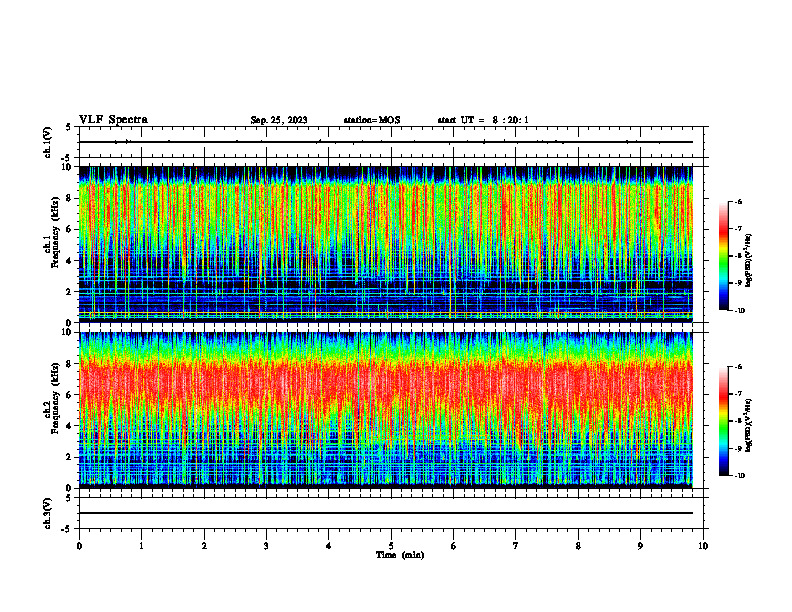Click the time axis tick label '5'
This screenshot has width=792, height=612.
pos(391,546)
